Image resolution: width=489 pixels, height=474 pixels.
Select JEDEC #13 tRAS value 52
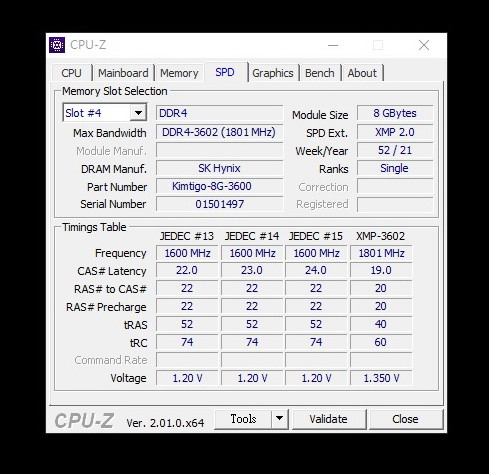[x=187, y=324]
